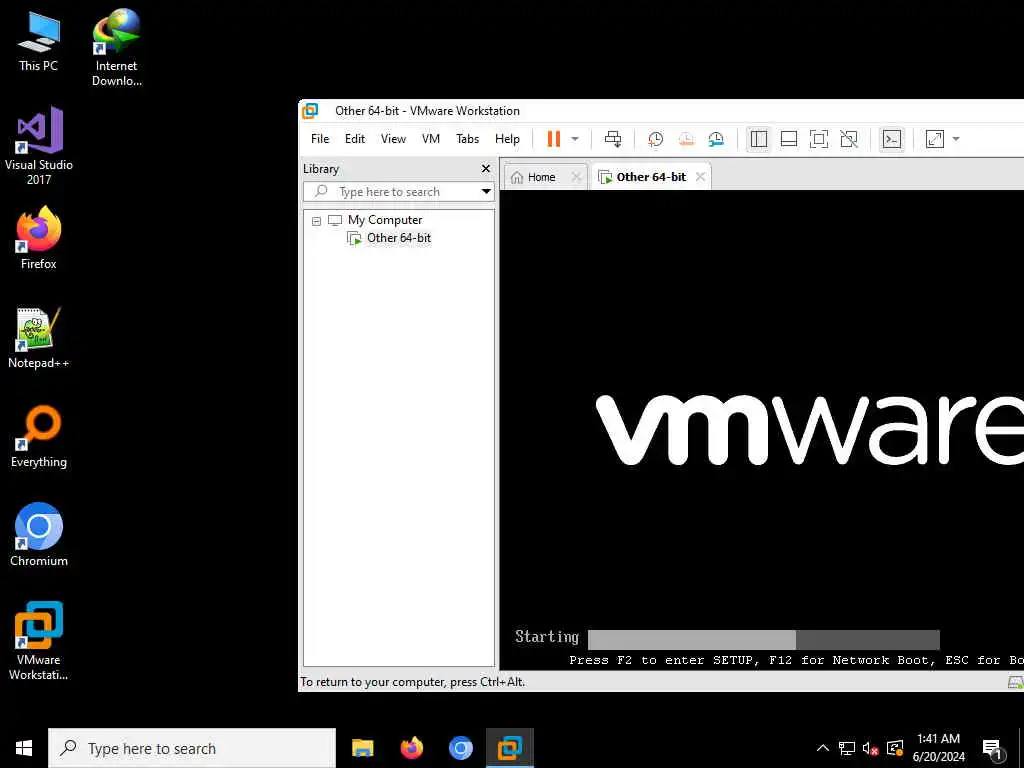Open the Library search filter dropdown arrow
This screenshot has width=1024, height=768.
click(486, 191)
